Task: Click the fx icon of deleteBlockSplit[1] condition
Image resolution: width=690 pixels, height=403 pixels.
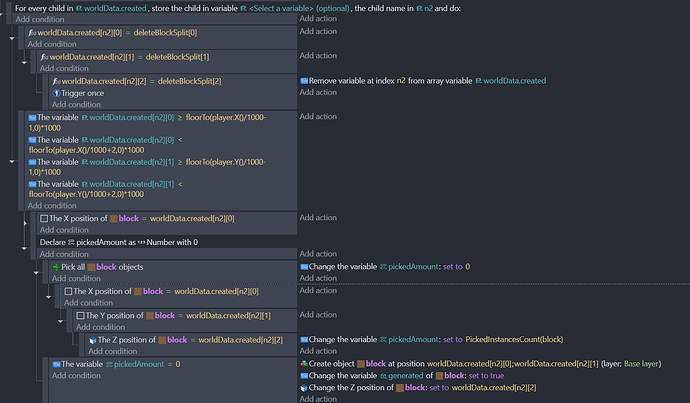Action: (x=44, y=57)
